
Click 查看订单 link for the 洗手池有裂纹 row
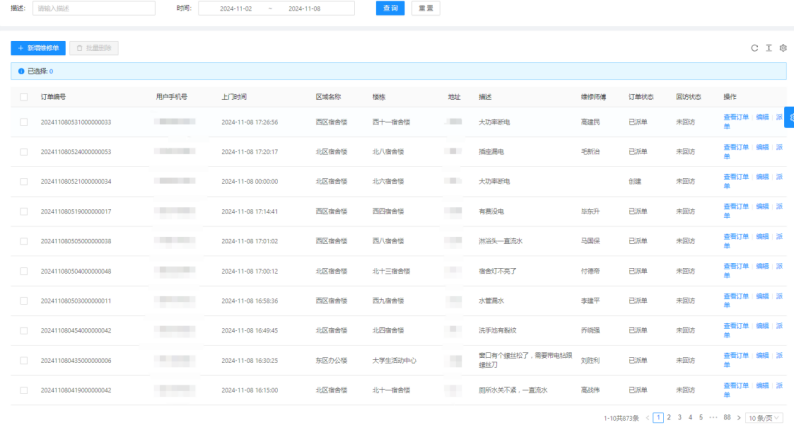[735, 326]
